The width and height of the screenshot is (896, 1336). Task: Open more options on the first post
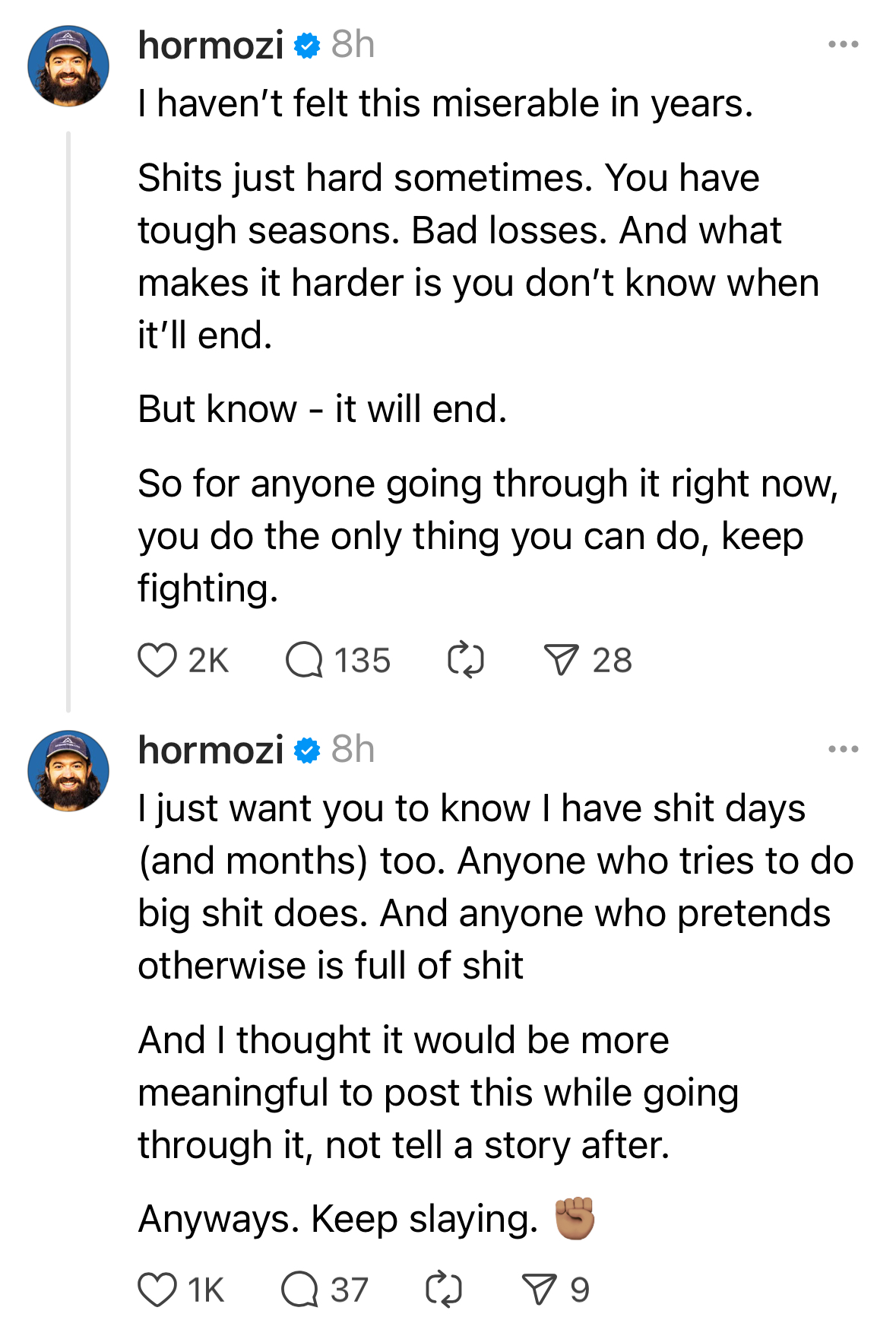point(843,45)
